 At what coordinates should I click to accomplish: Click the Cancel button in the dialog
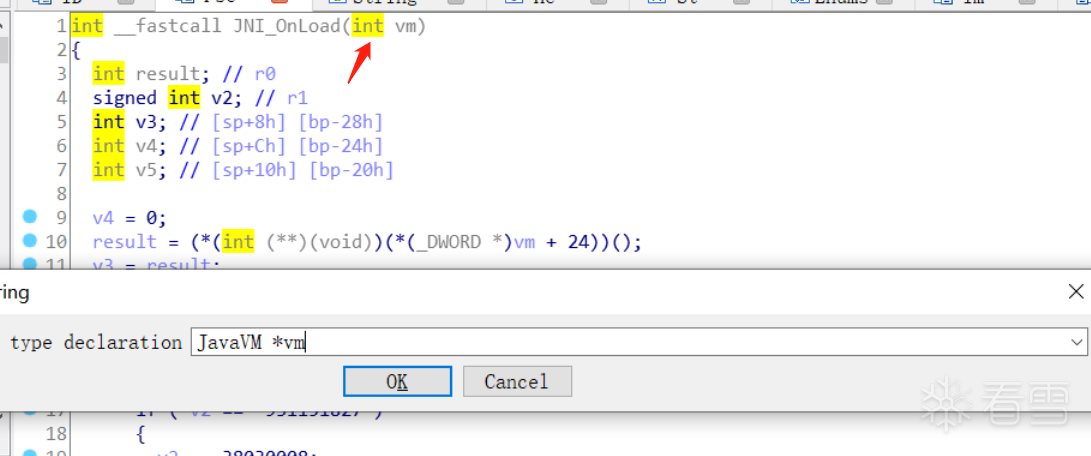point(517,382)
